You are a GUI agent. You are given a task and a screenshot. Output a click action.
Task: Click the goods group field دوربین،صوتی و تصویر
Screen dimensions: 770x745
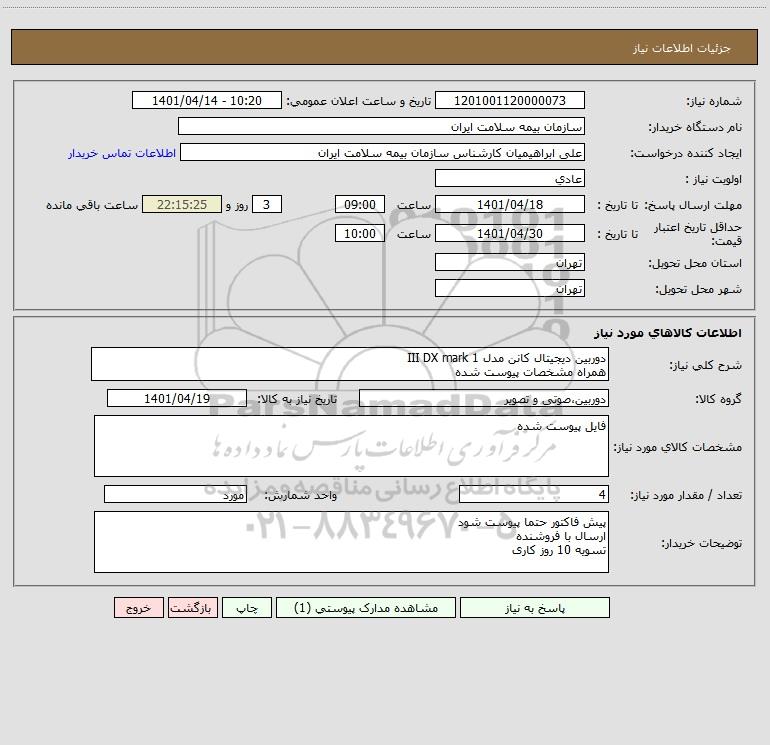tap(484, 398)
